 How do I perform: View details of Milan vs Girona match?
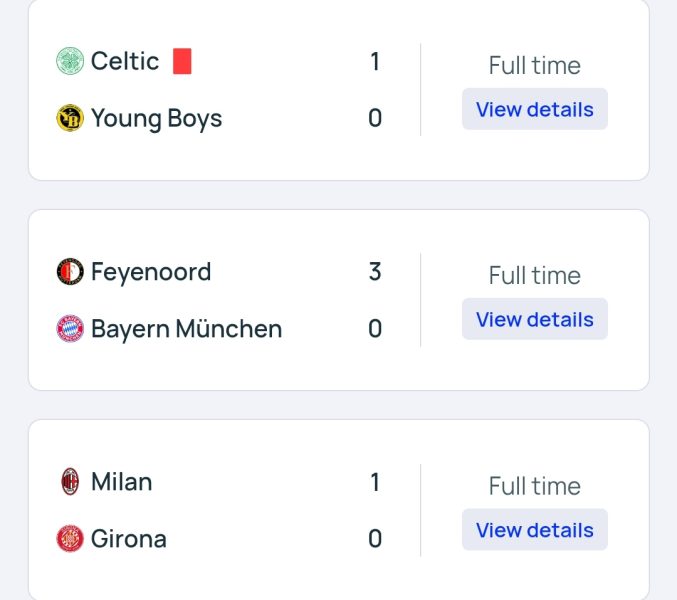535,530
